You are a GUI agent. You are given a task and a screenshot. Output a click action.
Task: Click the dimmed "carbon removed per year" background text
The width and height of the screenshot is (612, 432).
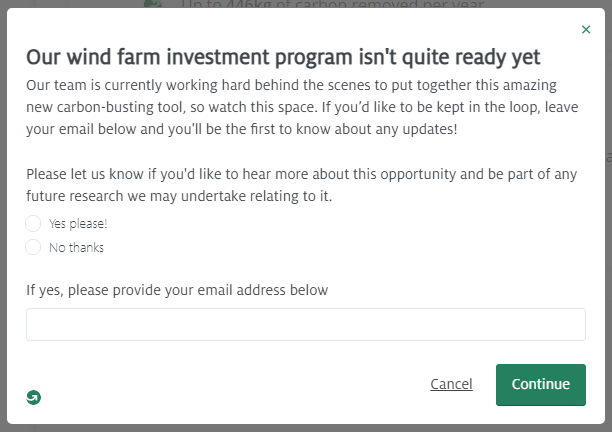point(333,4)
